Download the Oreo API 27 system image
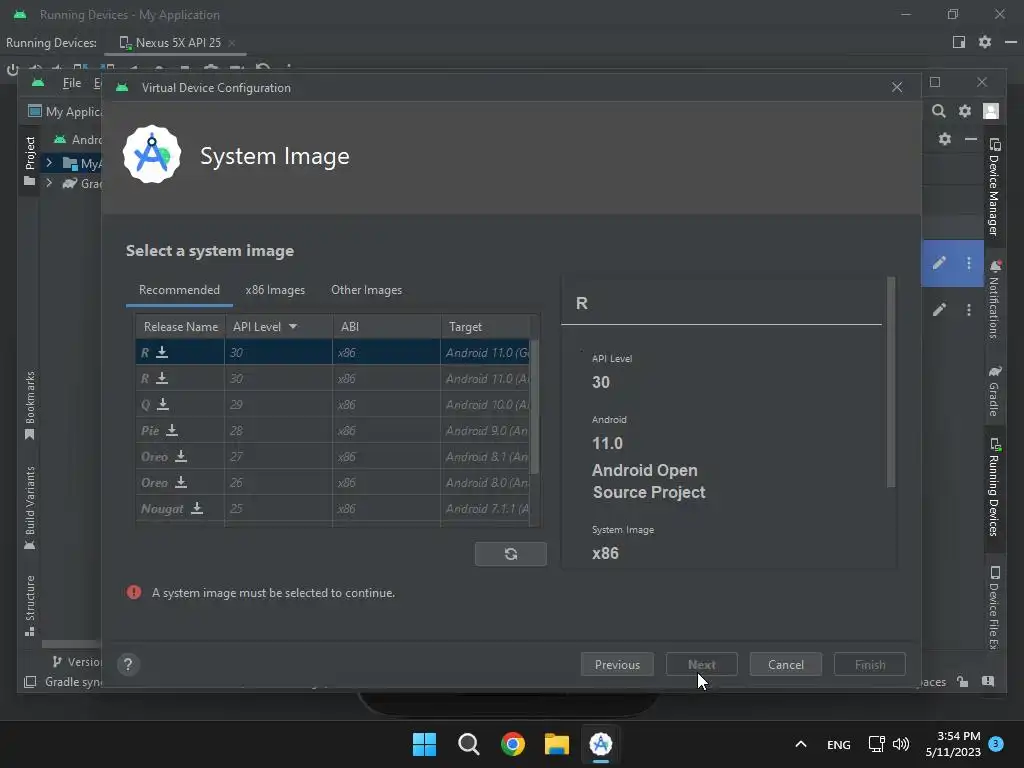The height and width of the screenshot is (768, 1024). 181,456
